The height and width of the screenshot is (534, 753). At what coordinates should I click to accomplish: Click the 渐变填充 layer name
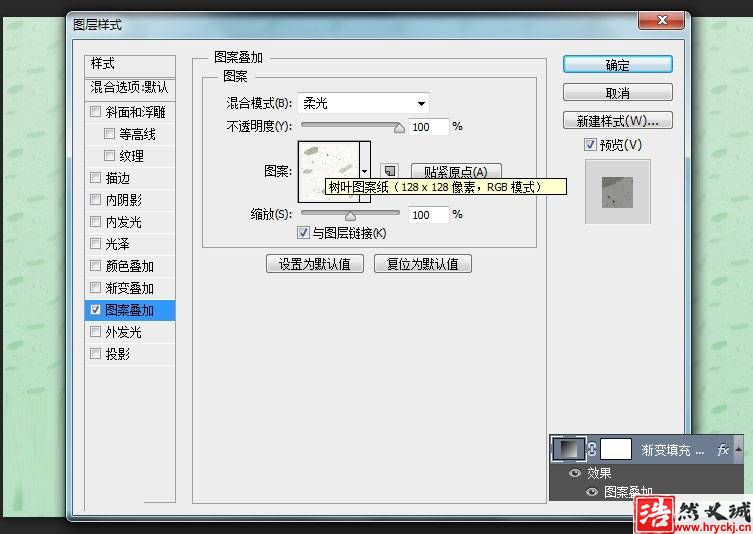(672, 450)
